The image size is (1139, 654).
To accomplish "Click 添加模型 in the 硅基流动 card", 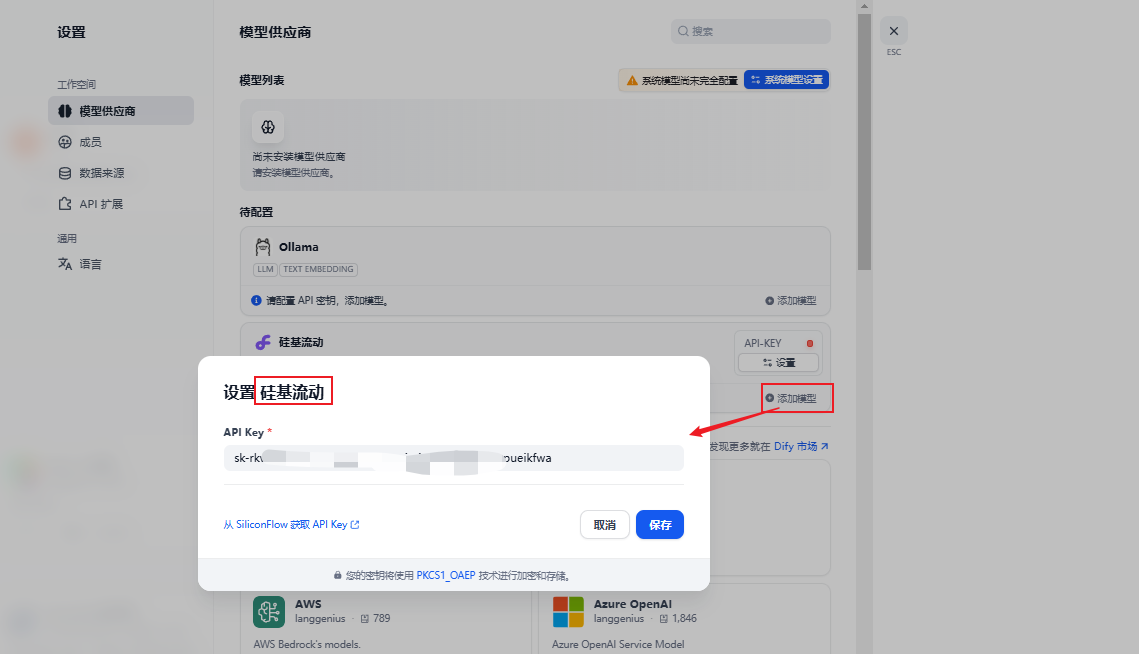I will [x=791, y=398].
